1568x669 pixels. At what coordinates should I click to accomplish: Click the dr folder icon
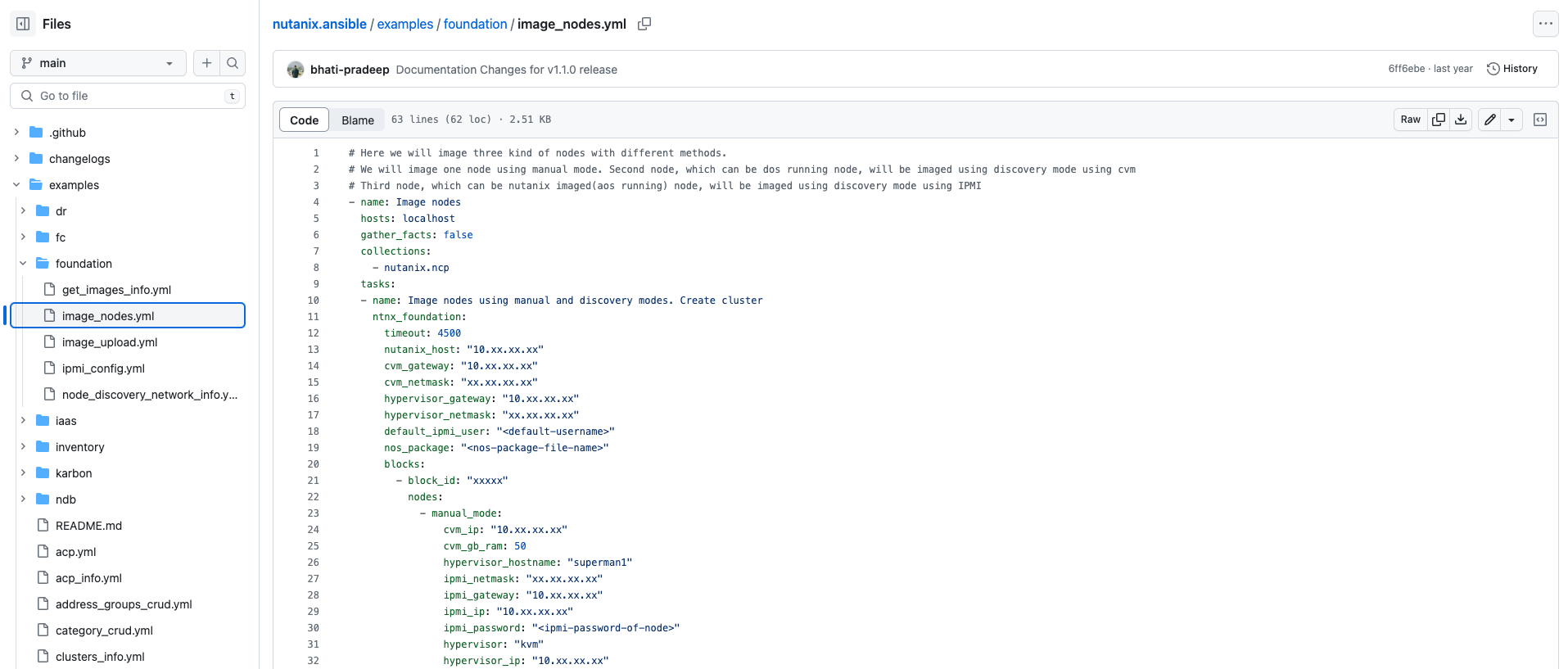click(43, 210)
